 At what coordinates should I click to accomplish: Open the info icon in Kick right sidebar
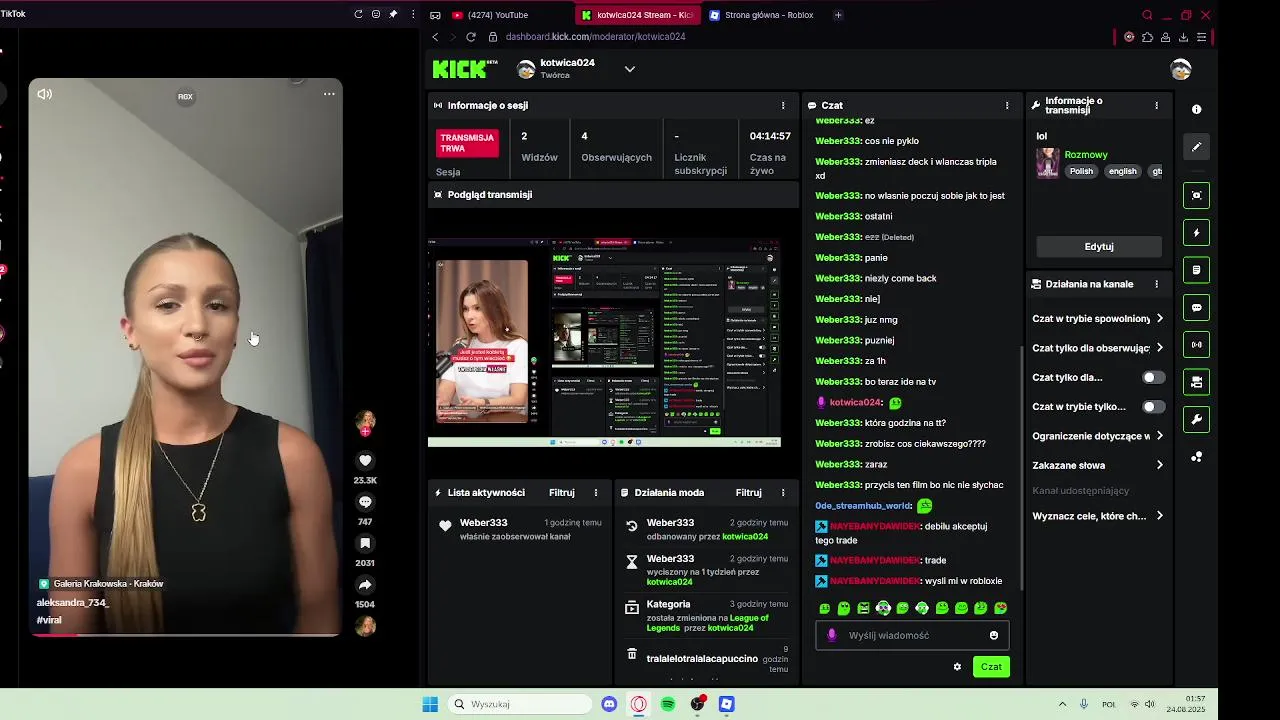click(1197, 109)
